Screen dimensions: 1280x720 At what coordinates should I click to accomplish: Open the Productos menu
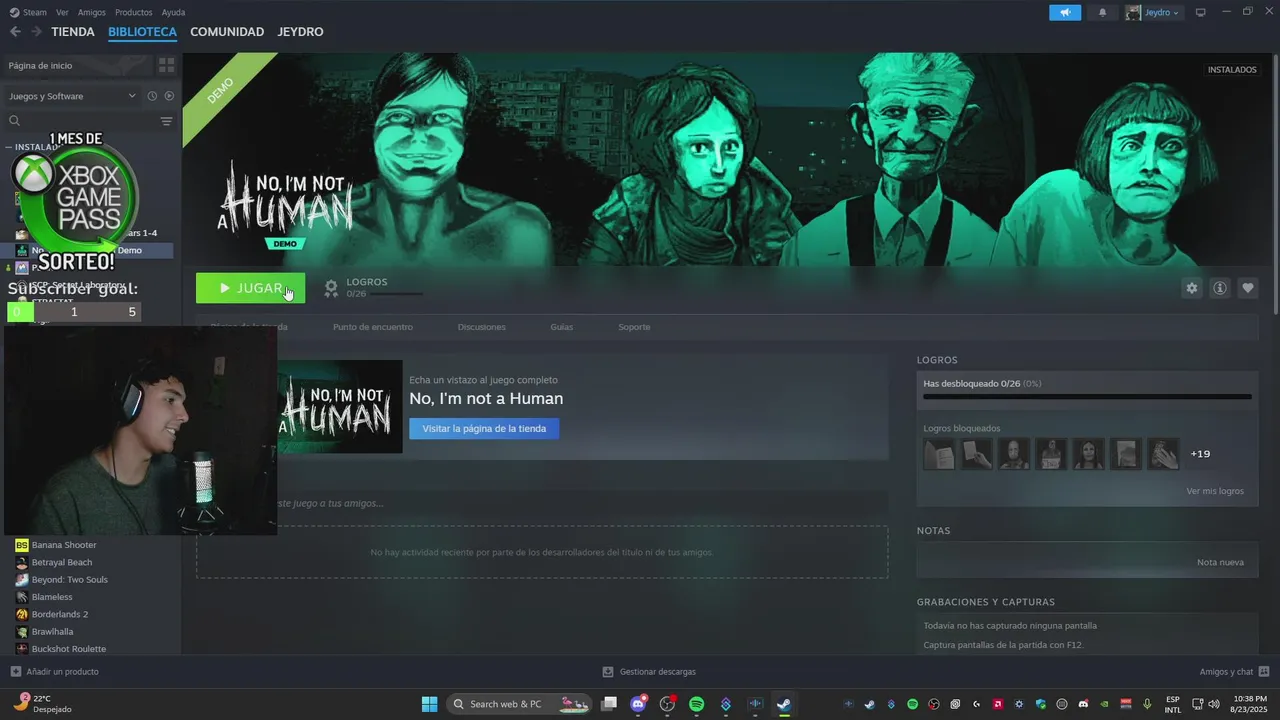point(133,12)
